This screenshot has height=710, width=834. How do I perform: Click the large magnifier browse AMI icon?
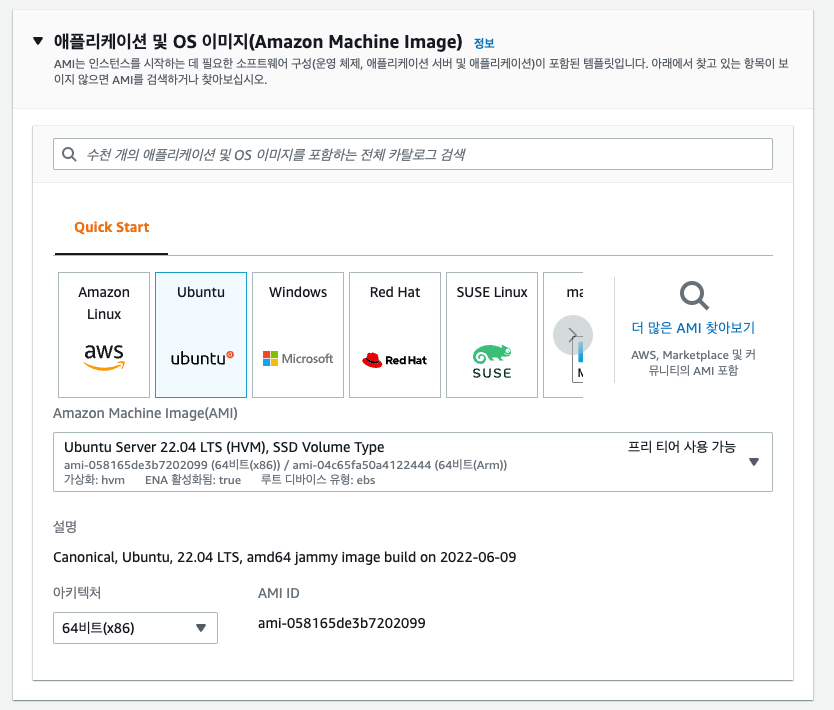[x=694, y=295]
